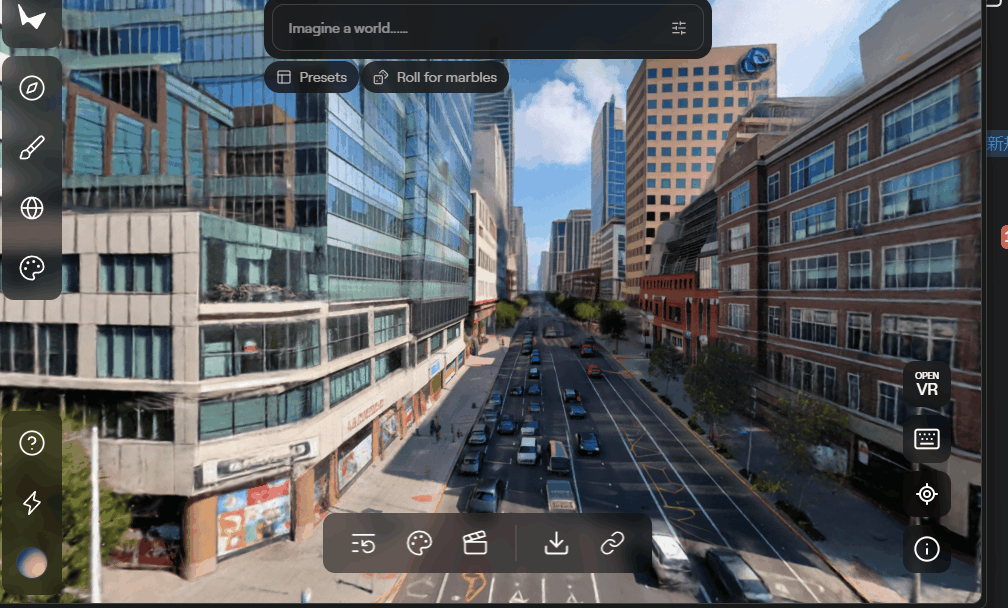Expand prompt settings with the sliders icon
This screenshot has height=608, width=1008.
(x=679, y=28)
